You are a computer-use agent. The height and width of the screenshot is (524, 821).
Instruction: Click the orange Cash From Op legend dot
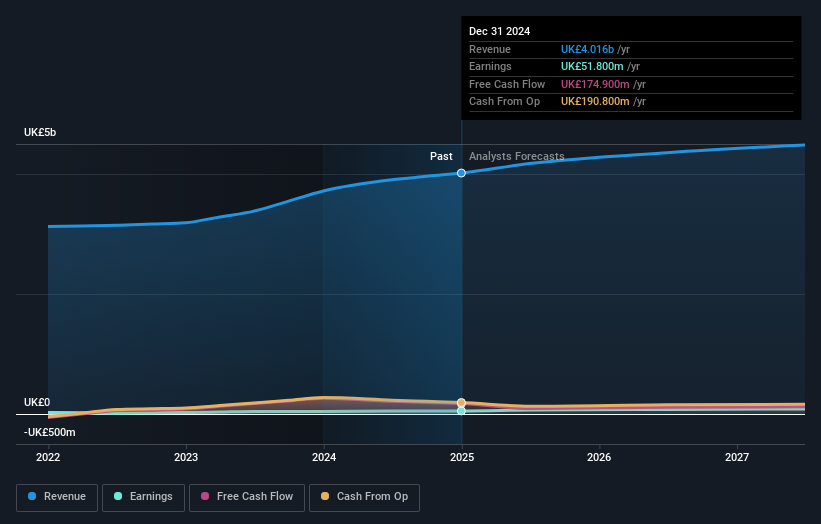point(325,496)
